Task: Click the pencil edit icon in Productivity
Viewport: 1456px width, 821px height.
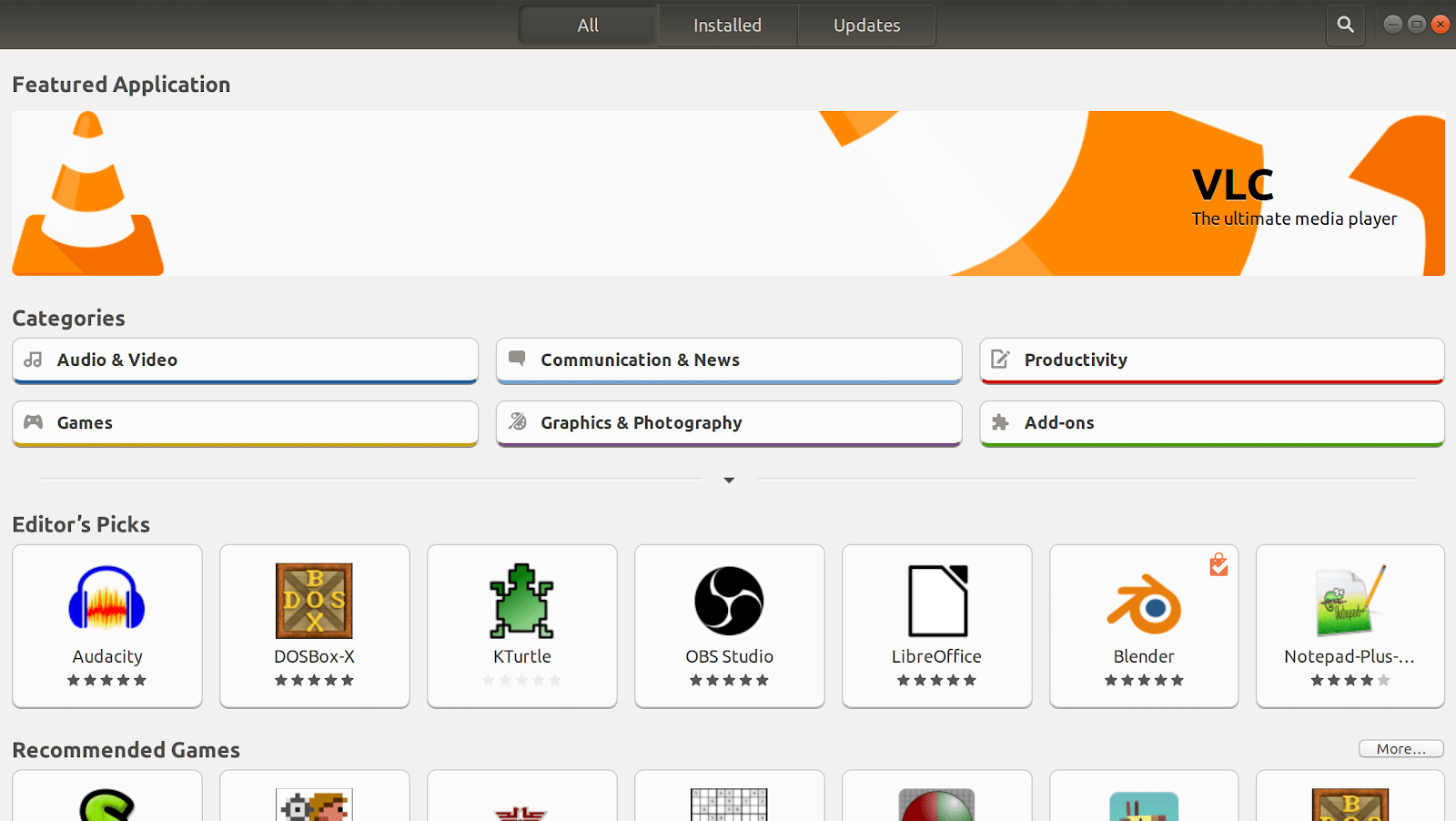Action: pyautogui.click(x=1000, y=360)
